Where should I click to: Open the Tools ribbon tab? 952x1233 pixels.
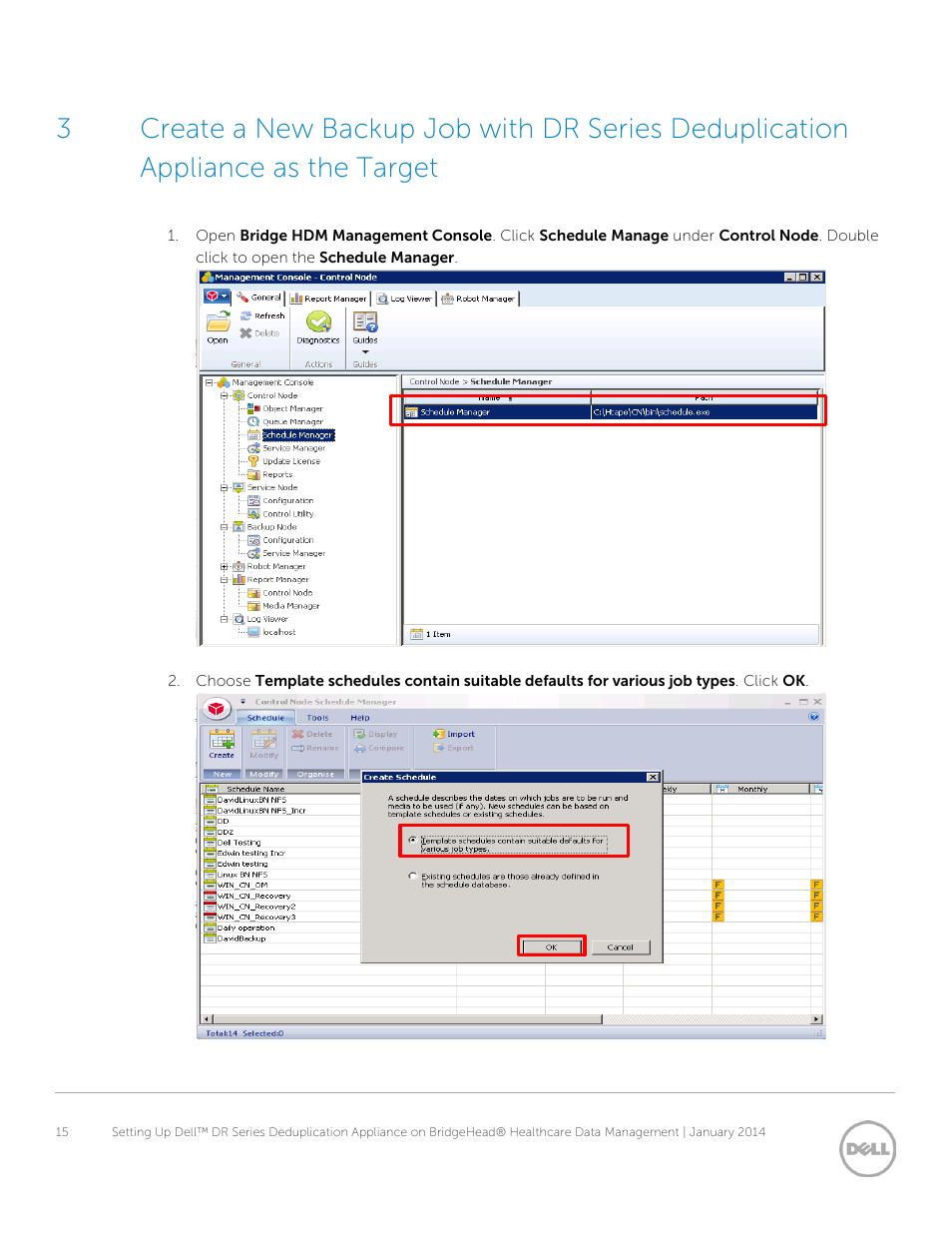coord(317,718)
